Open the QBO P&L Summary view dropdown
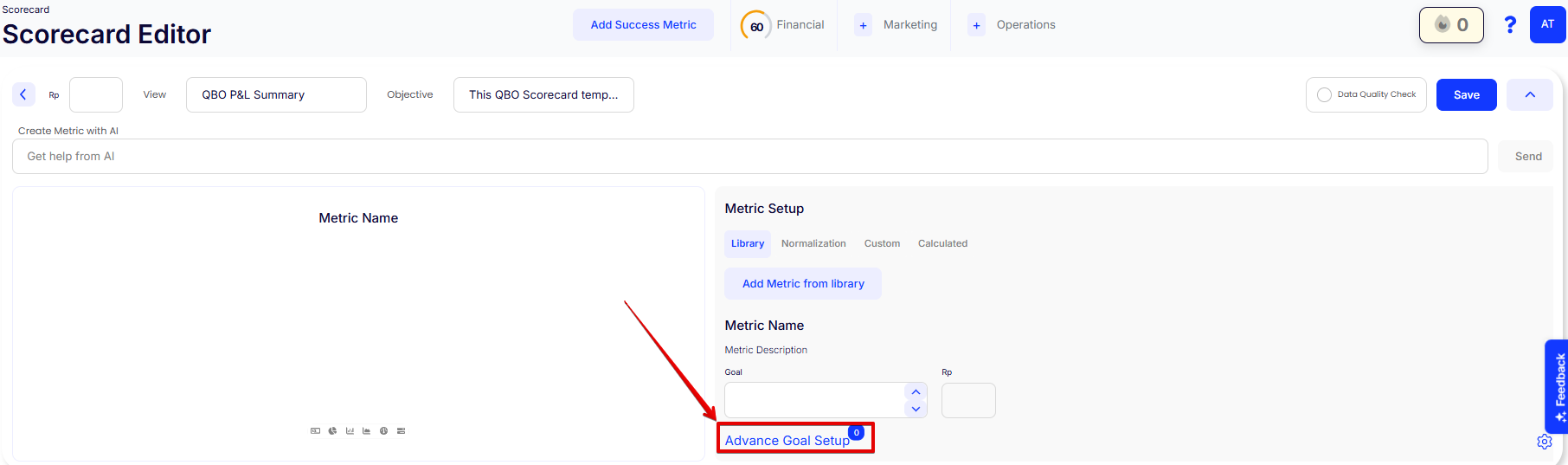This screenshot has height=465, width=1568. click(x=275, y=95)
